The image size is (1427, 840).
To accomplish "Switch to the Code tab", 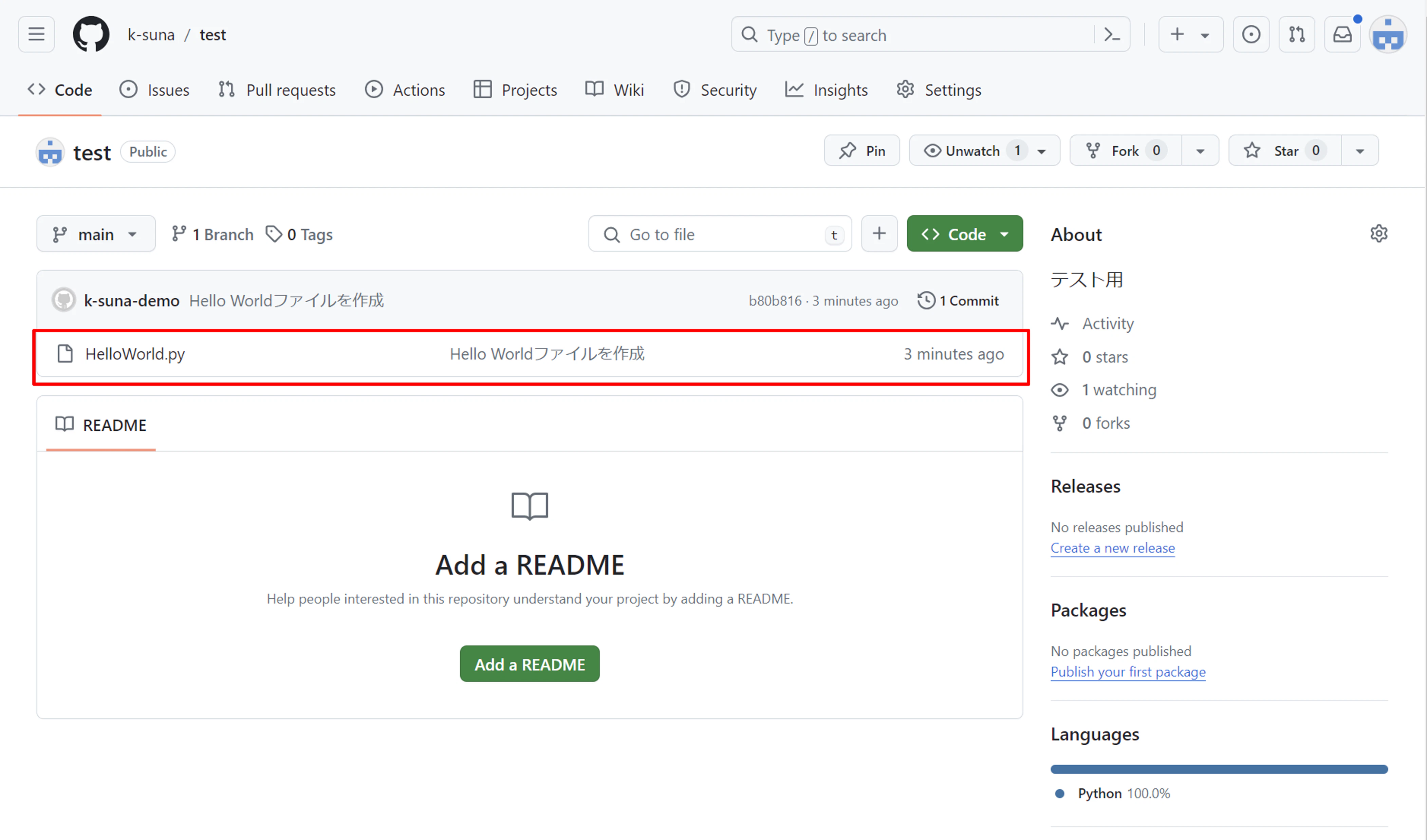I will click(x=60, y=90).
